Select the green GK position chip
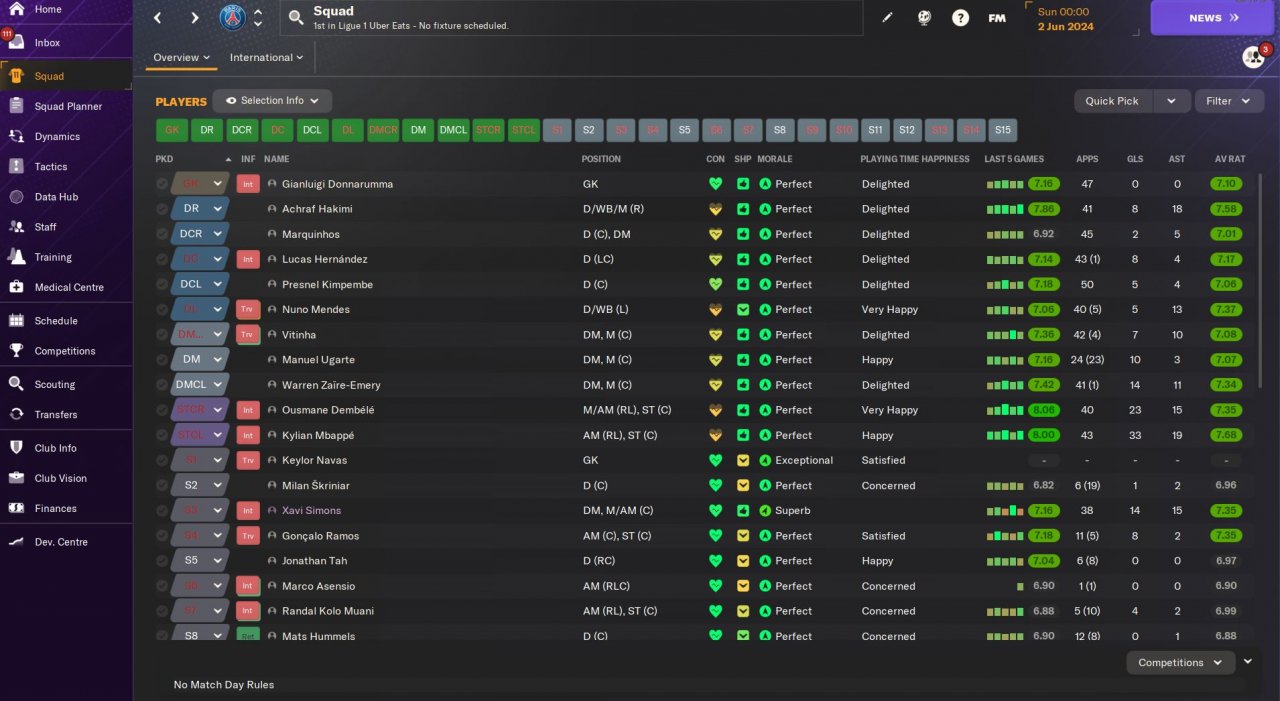Viewport: 1280px width, 701px height. point(171,130)
